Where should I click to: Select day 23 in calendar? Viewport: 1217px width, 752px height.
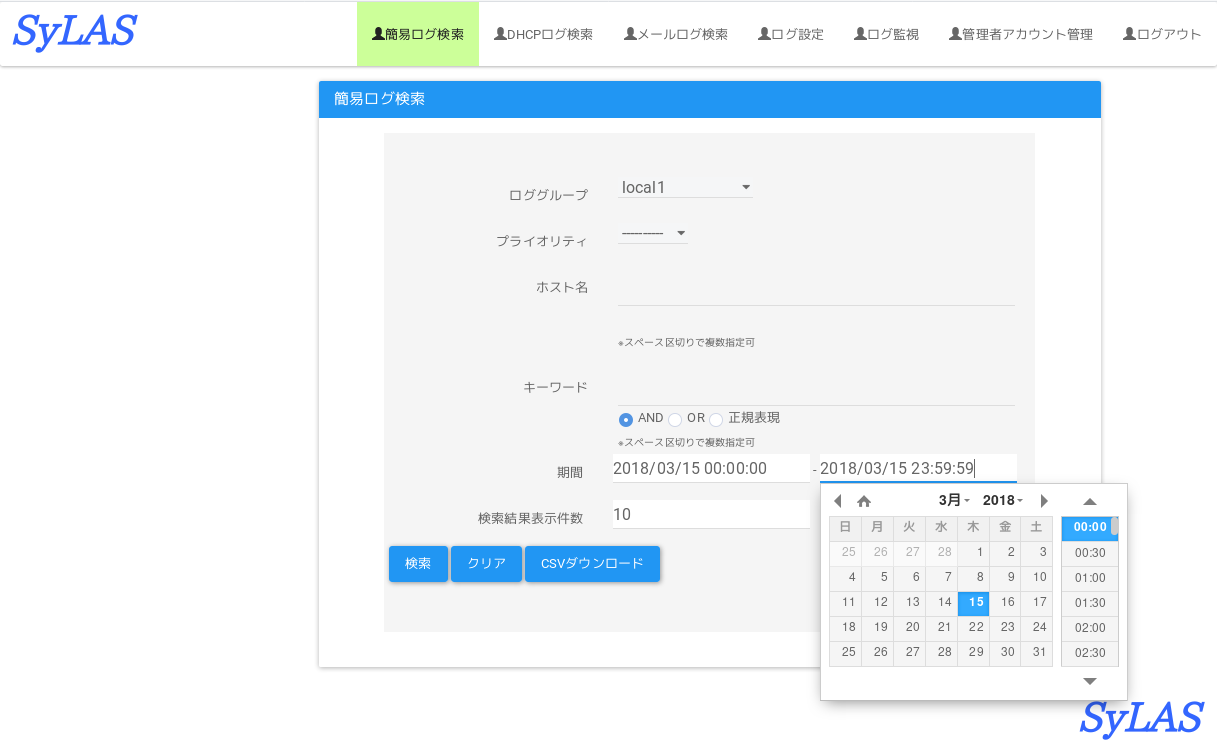tap(1005, 627)
